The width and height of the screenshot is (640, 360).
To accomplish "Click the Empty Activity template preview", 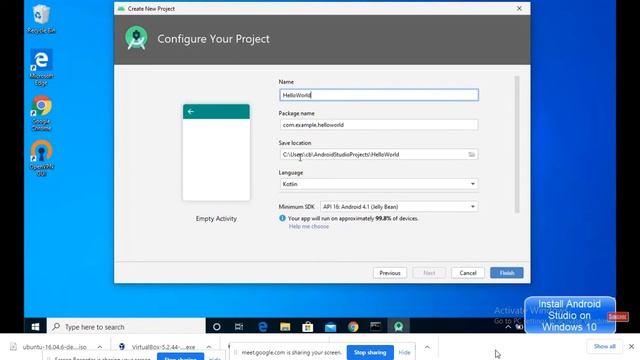I will point(216,152).
